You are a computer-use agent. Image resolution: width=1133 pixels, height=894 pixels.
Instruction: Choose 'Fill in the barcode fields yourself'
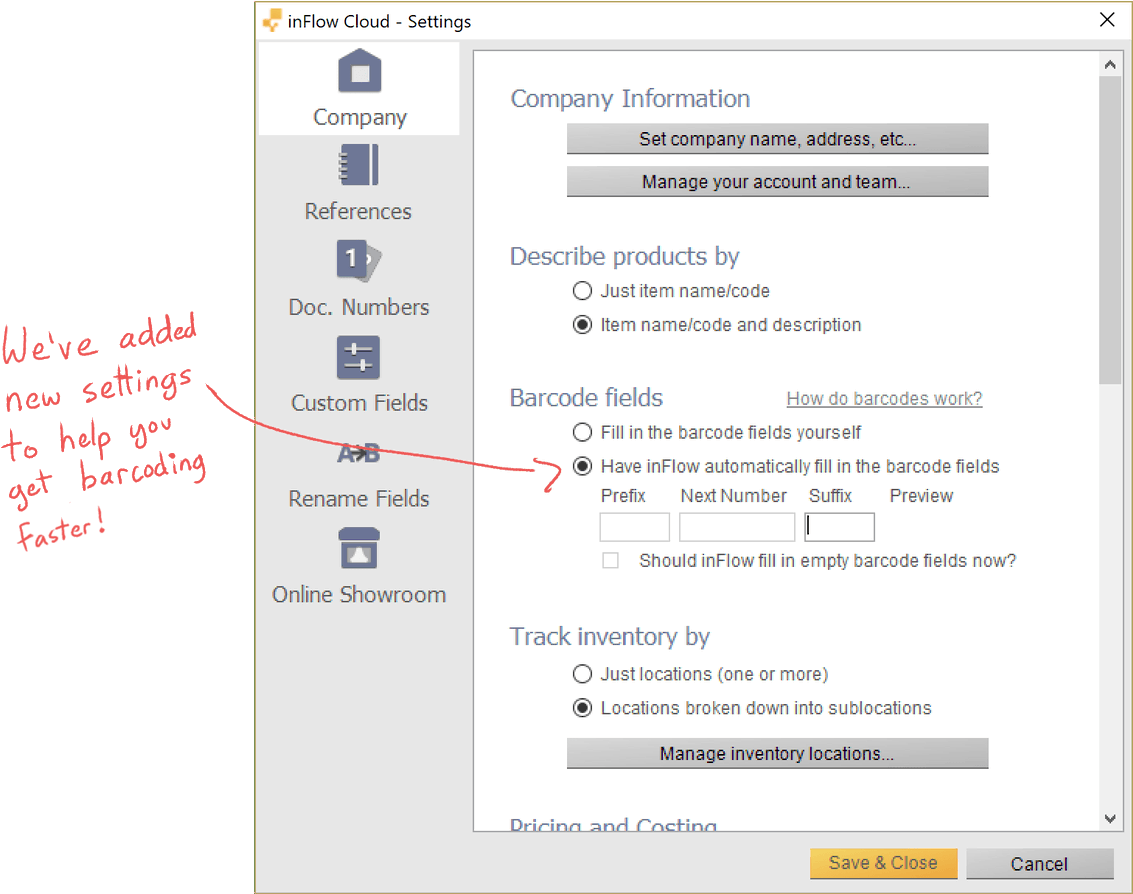(582, 433)
